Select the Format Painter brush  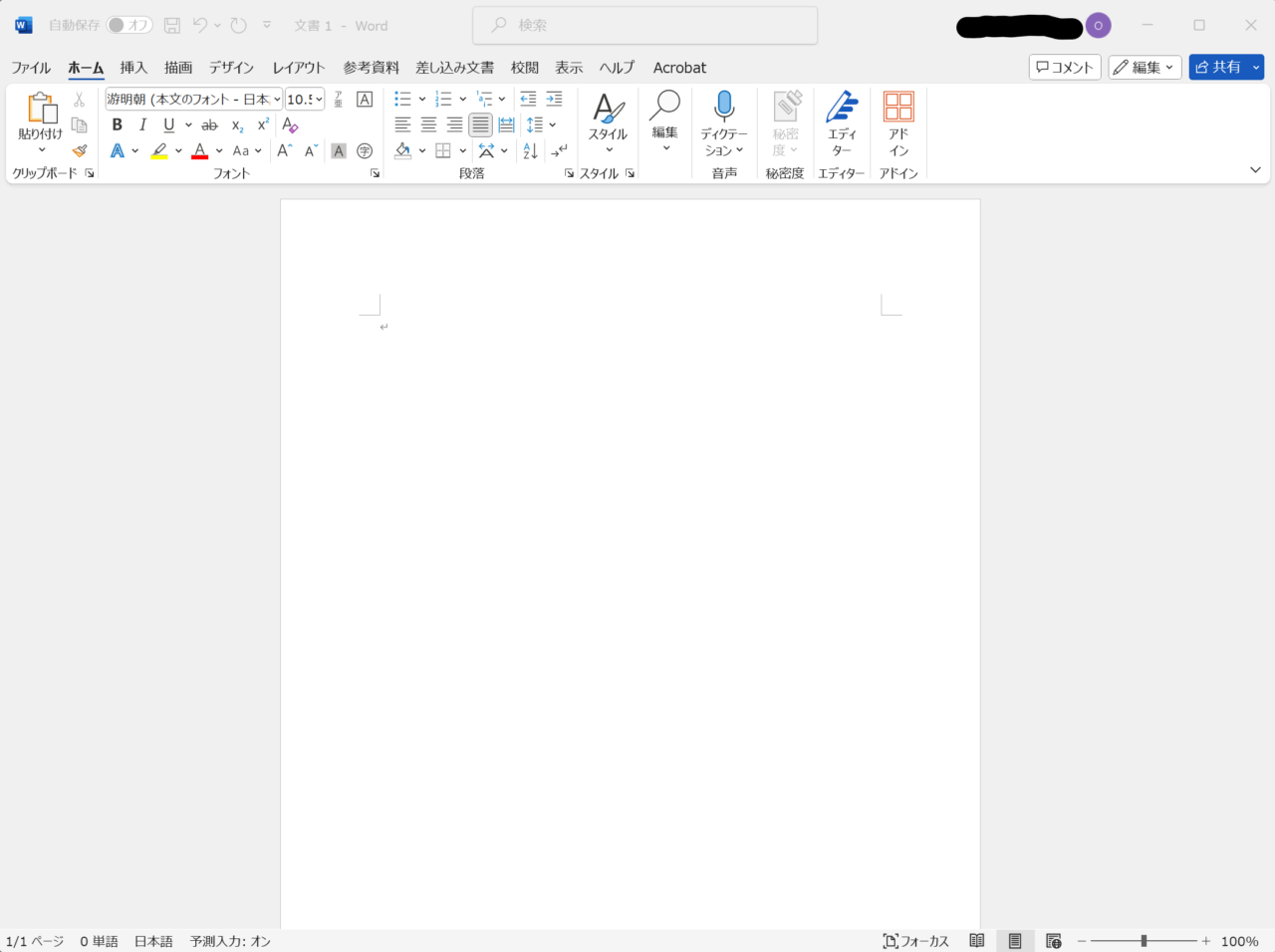coord(80,150)
